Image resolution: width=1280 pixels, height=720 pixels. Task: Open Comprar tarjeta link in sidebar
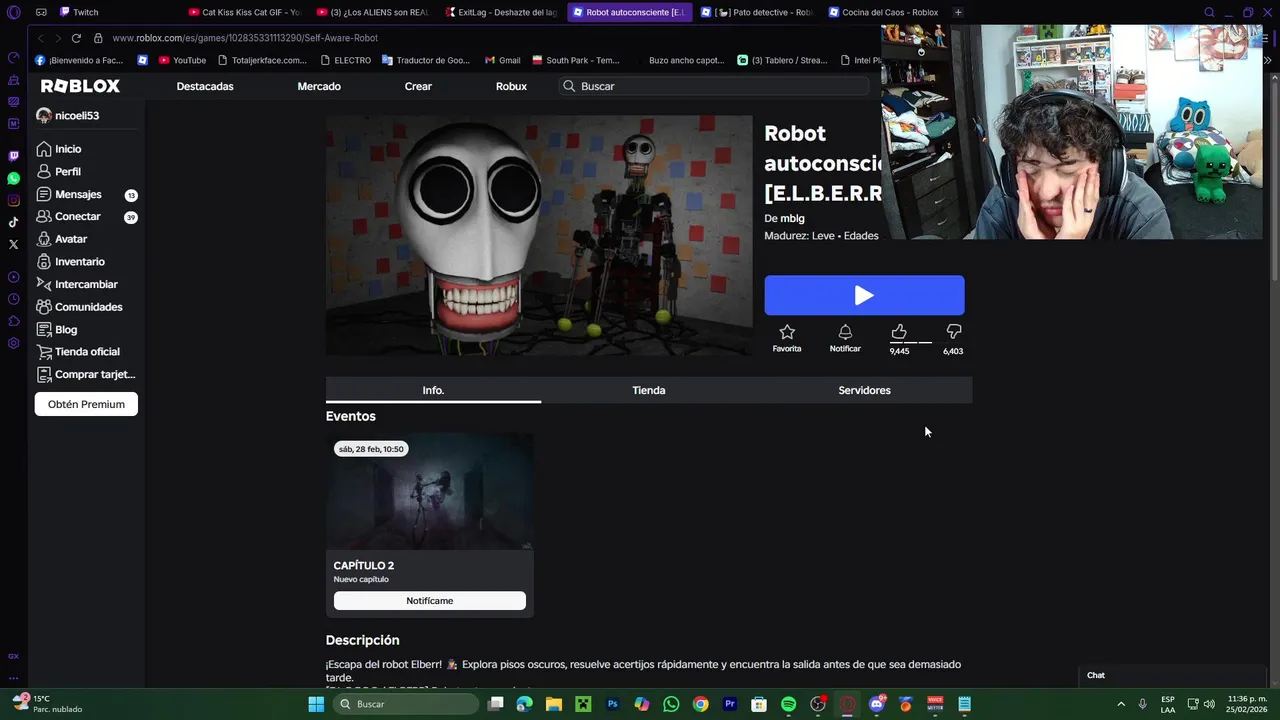(87, 374)
